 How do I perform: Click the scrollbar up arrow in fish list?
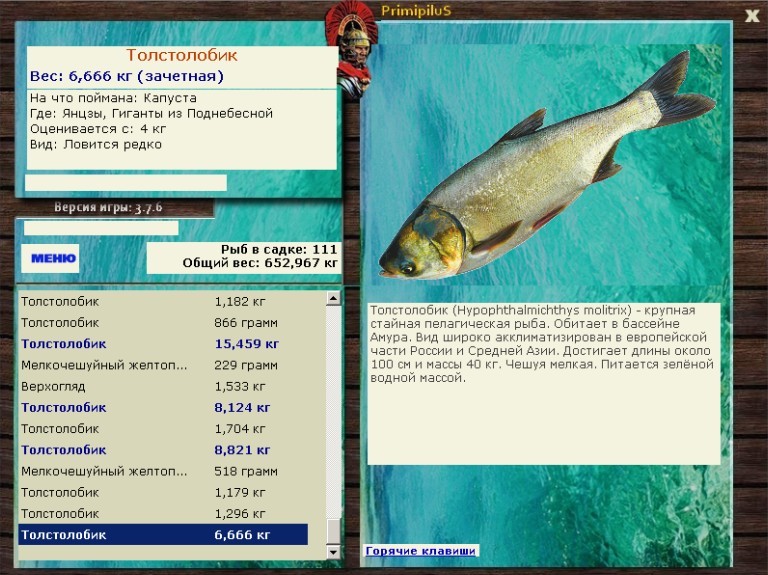pos(333,298)
